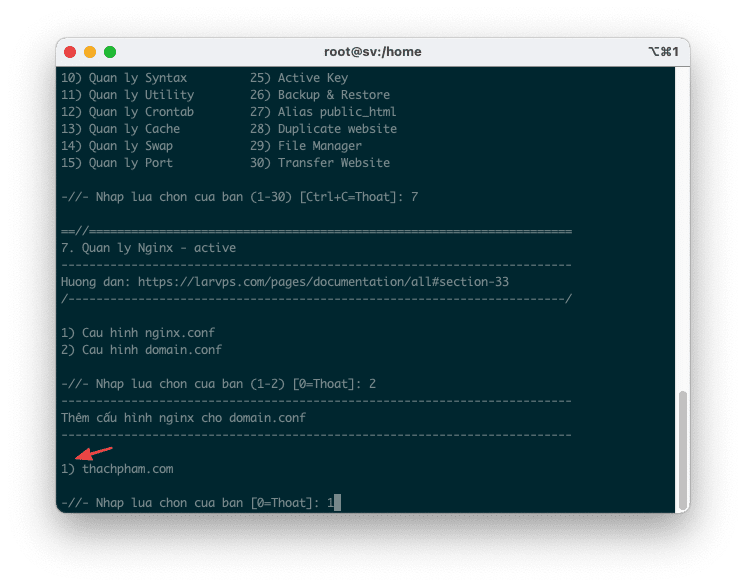Click the terminal scrollbar thumb
The image size is (746, 587).
[683, 448]
